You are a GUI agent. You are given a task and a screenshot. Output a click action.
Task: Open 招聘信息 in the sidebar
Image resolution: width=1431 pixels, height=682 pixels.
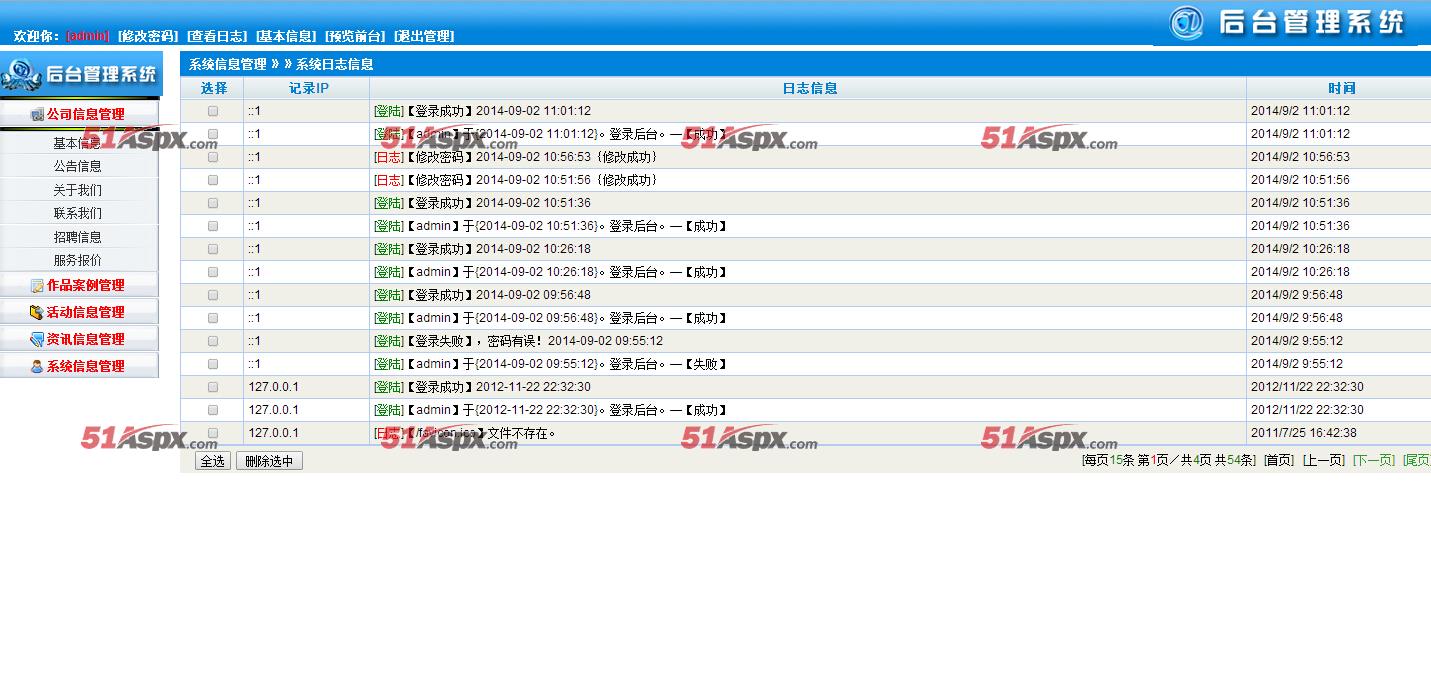point(78,237)
